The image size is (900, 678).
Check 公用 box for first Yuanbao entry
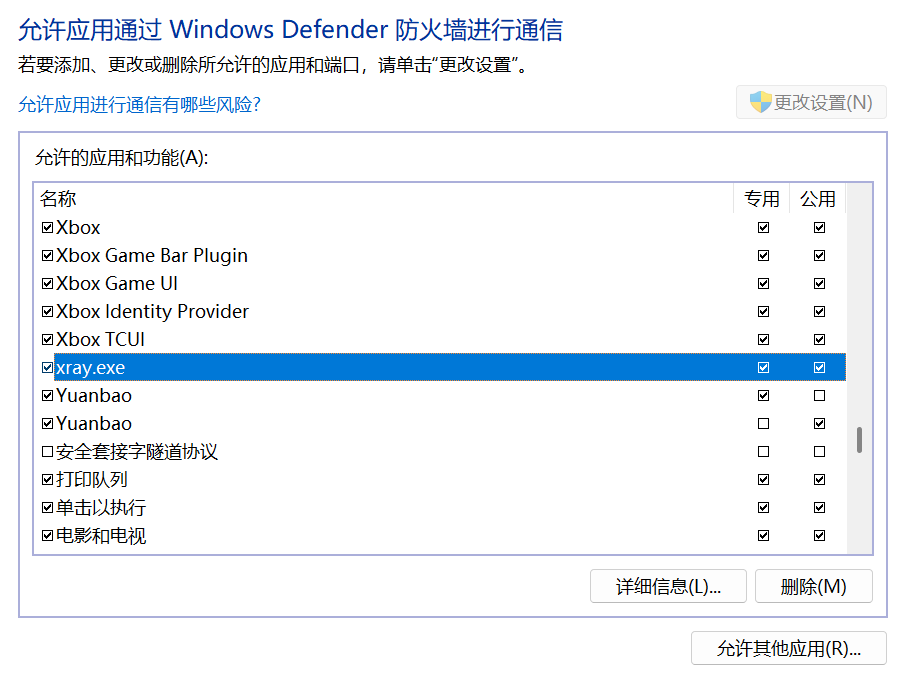[x=819, y=396]
